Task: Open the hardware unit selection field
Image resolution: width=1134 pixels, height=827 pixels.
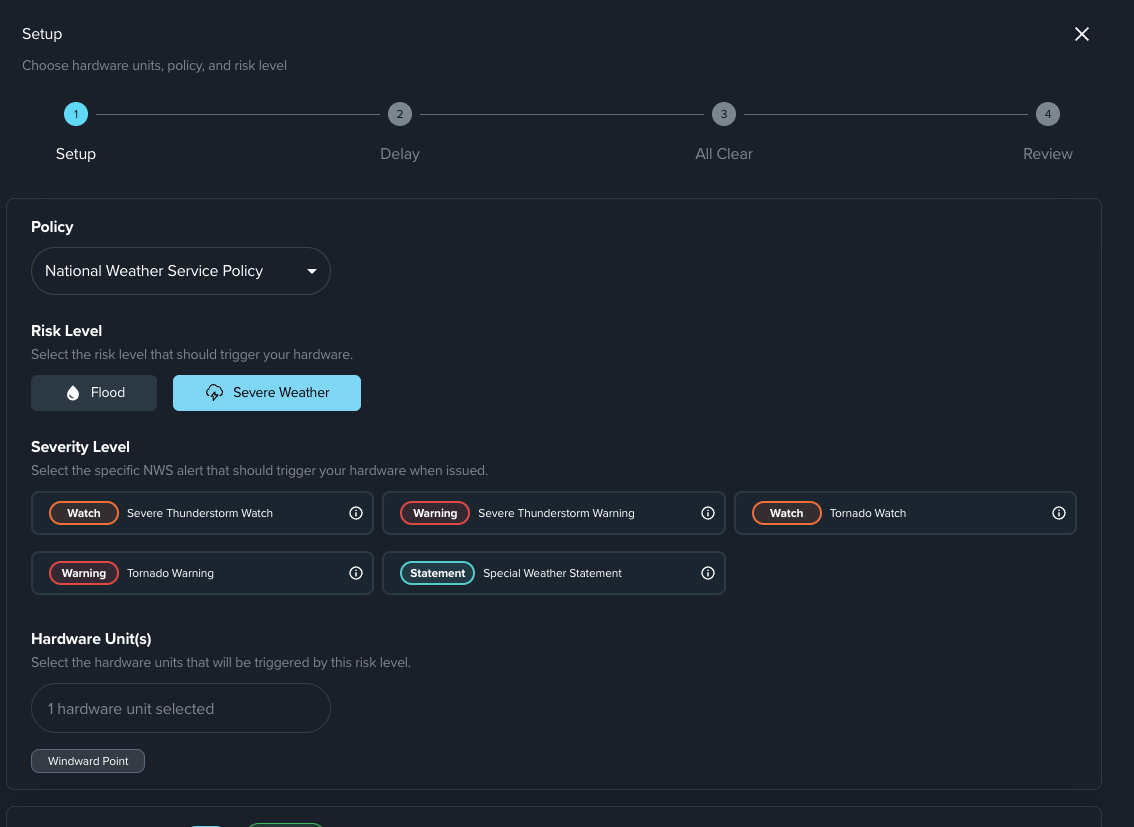Action: point(181,708)
